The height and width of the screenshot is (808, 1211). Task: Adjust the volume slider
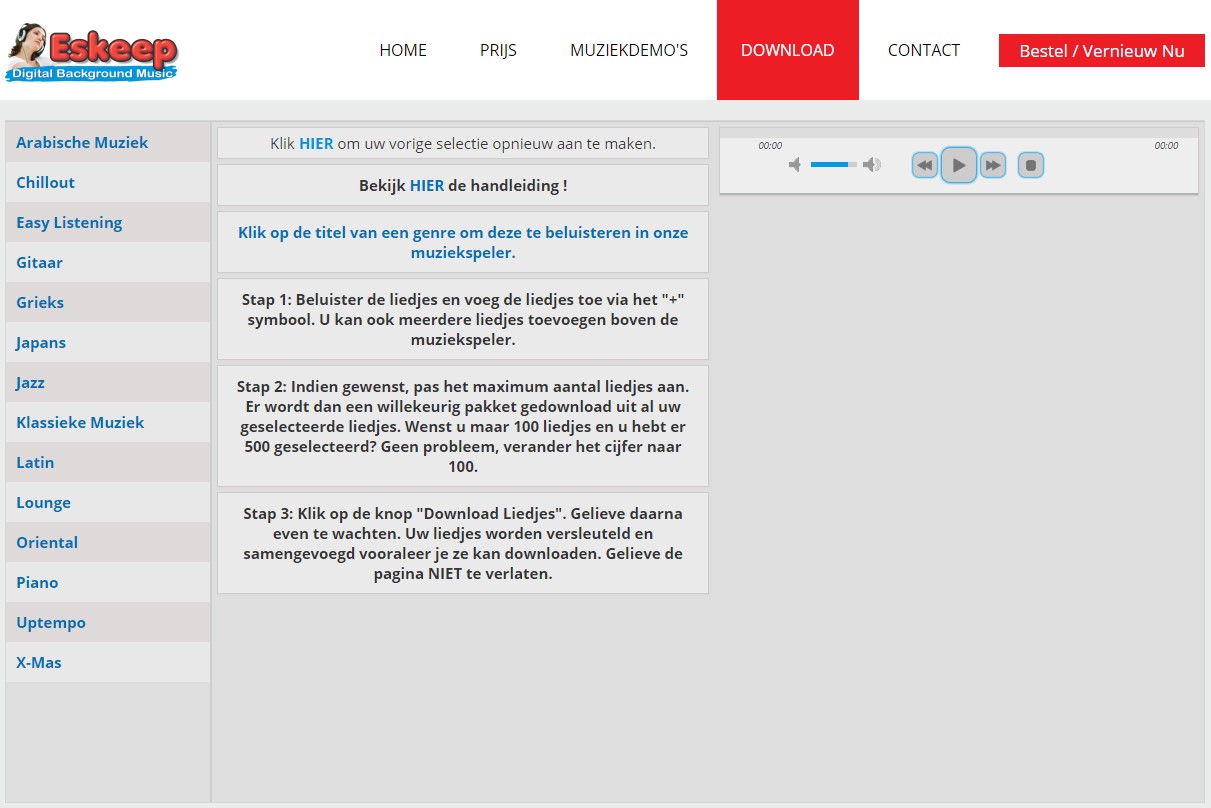point(834,164)
